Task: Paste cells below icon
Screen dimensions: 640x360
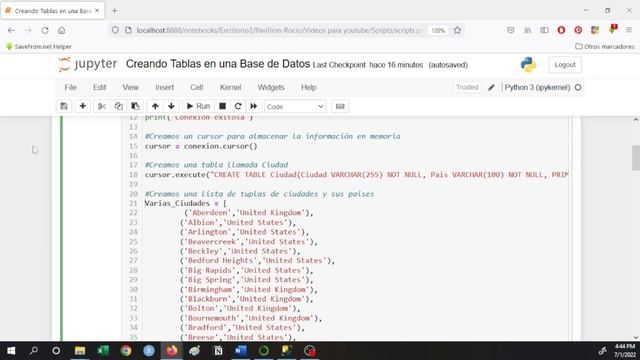Action: pyautogui.click(x=135, y=106)
